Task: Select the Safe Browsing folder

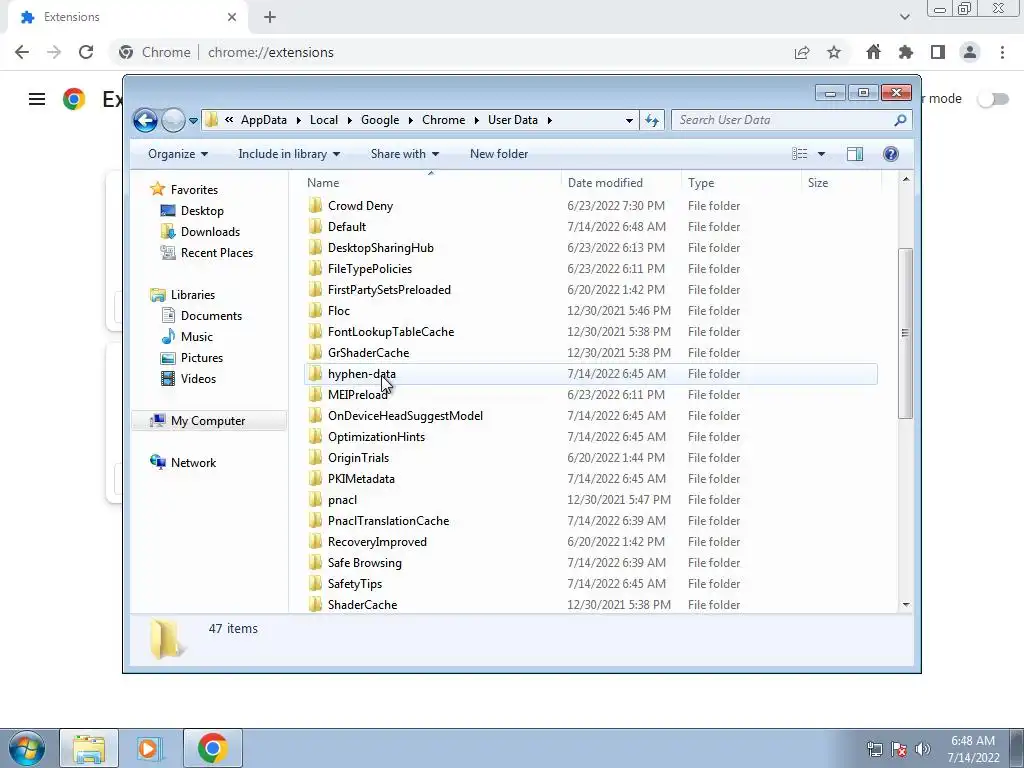Action: point(364,563)
